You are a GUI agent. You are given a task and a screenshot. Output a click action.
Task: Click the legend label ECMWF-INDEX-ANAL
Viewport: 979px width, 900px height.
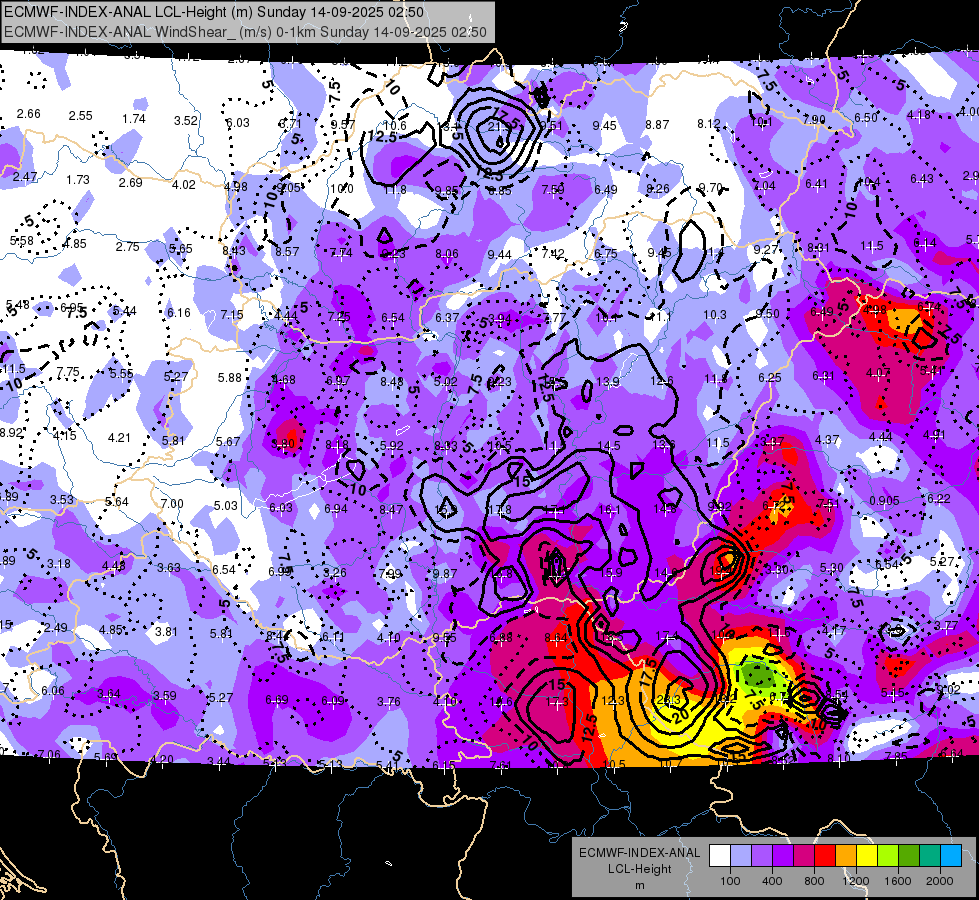pyautogui.click(x=639, y=853)
